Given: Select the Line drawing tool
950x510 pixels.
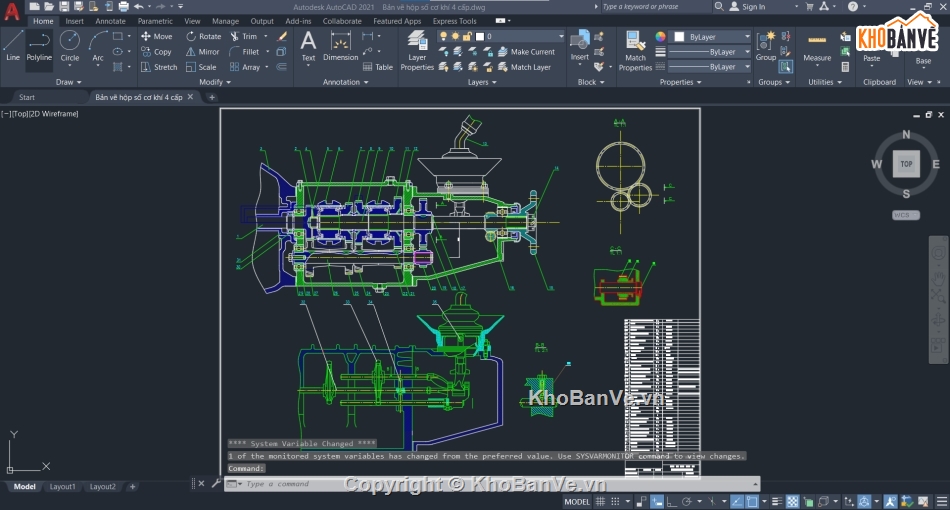Looking at the screenshot, I should coord(13,47).
